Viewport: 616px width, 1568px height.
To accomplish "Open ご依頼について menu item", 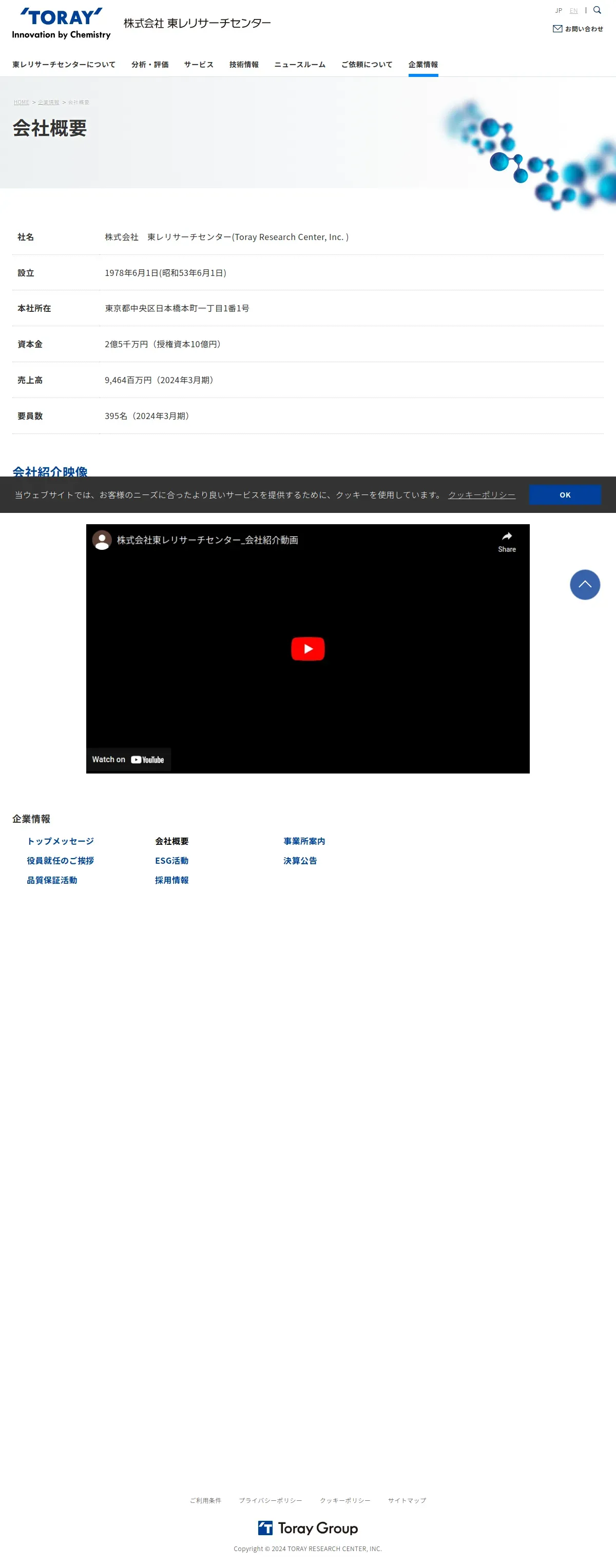I will tap(367, 65).
